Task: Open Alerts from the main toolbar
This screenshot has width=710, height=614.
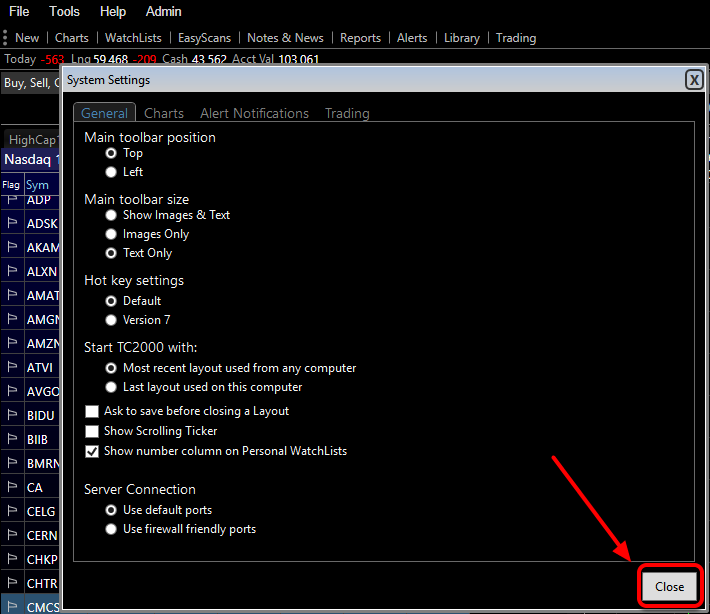Action: 412,38
